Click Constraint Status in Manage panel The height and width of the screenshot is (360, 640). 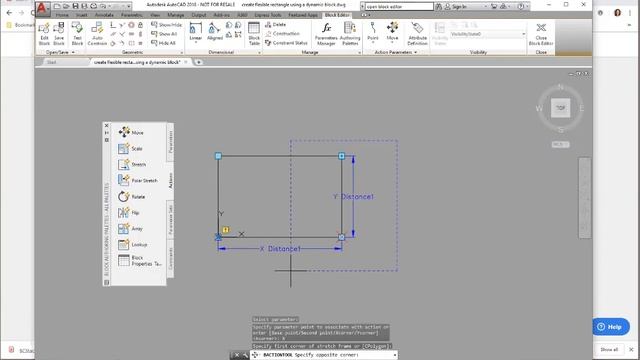pyautogui.click(x=286, y=42)
